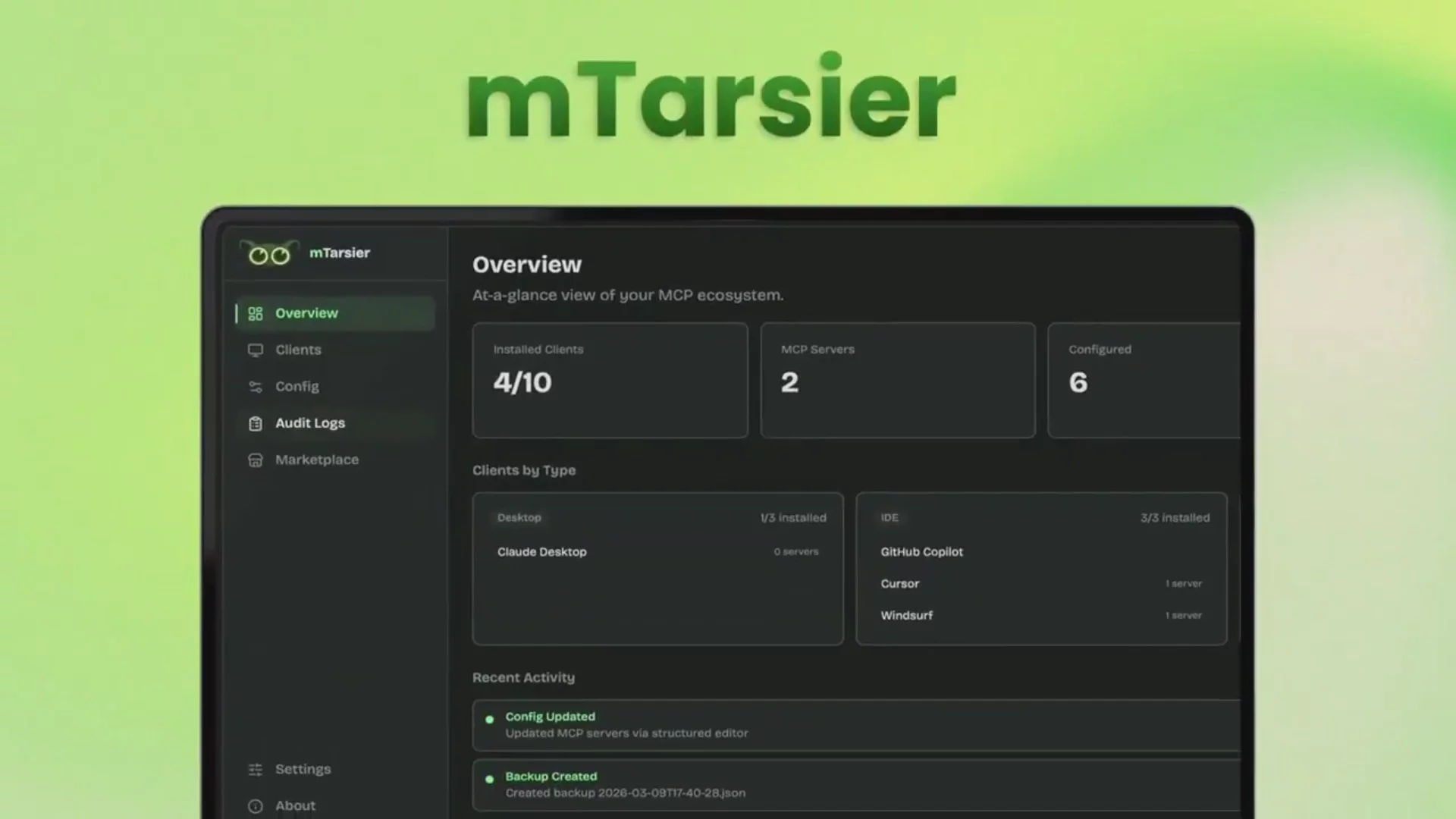Open the Backup Created activity entry
Screen dimensions: 1456x819
click(x=856, y=785)
